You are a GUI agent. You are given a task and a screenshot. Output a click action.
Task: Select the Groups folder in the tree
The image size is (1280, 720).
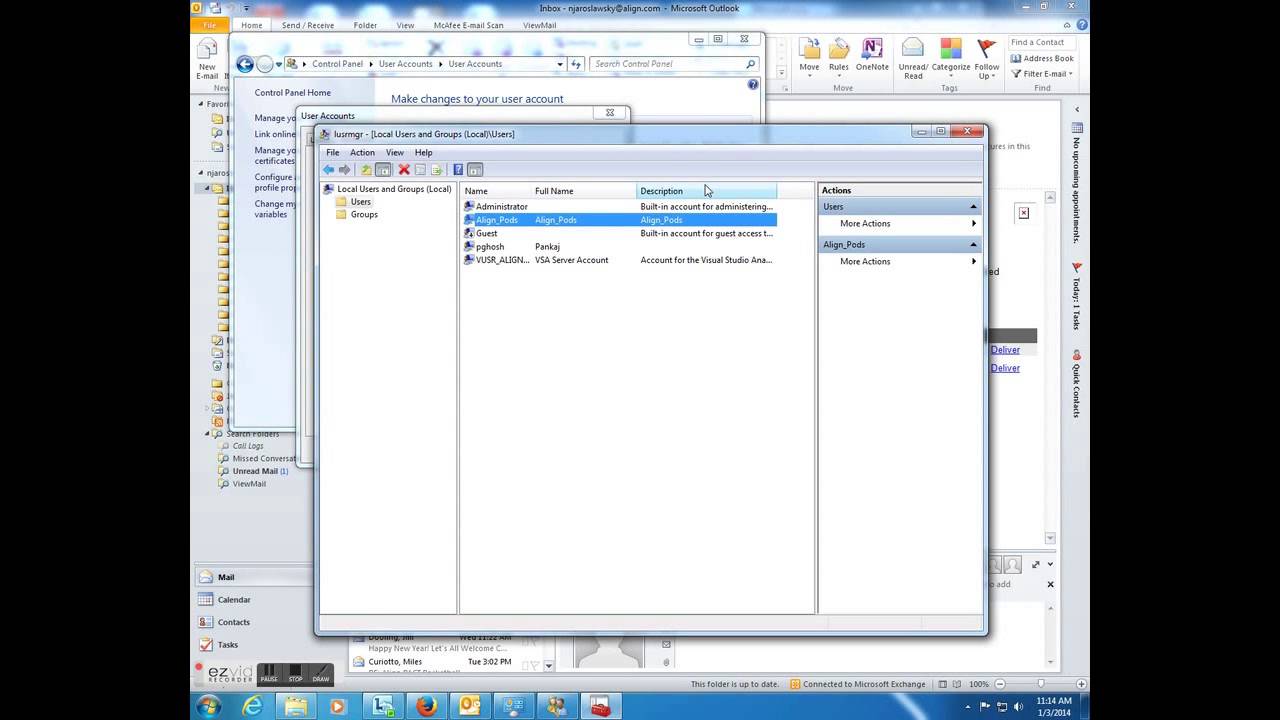pyautogui.click(x=364, y=215)
